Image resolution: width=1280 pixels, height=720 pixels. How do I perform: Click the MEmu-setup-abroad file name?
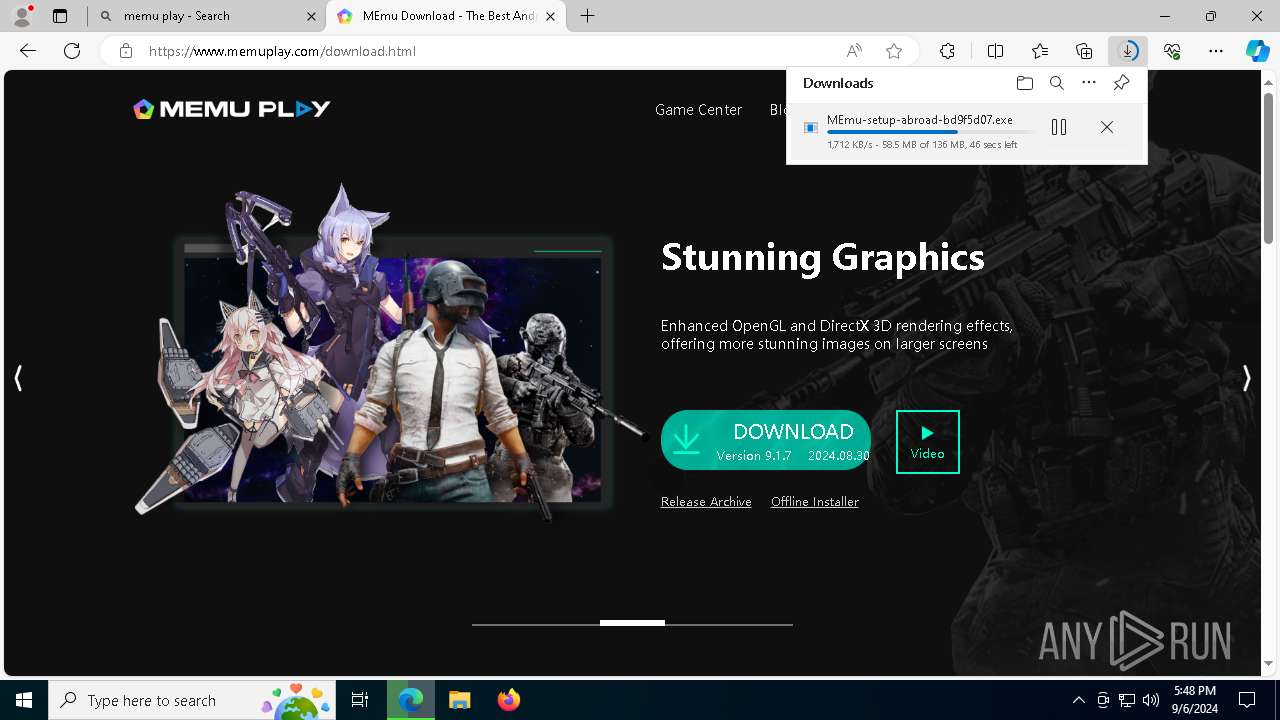(920, 120)
